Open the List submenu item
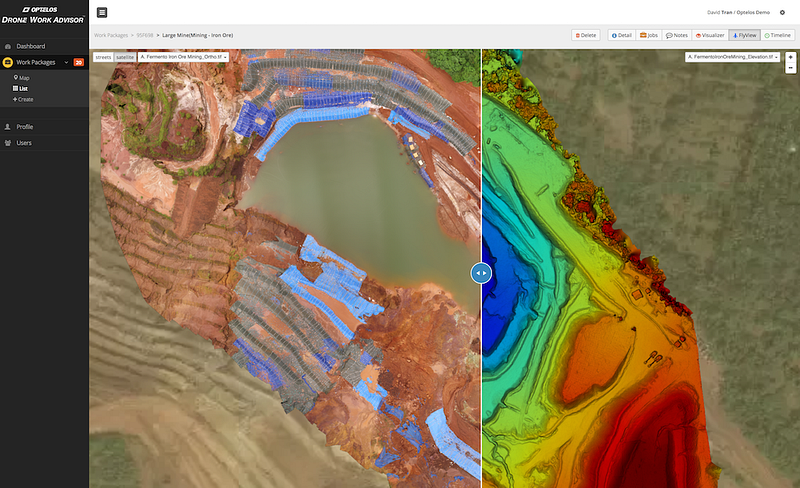The height and width of the screenshot is (488, 800). click(x=20, y=88)
